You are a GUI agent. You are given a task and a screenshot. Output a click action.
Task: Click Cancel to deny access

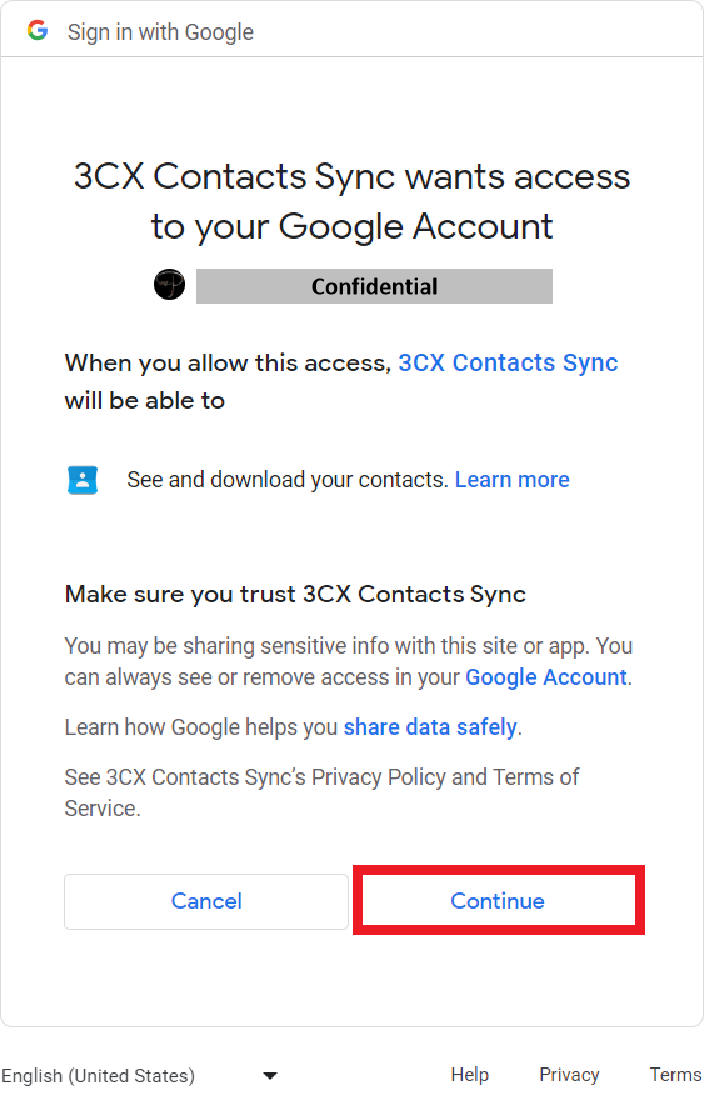[206, 901]
